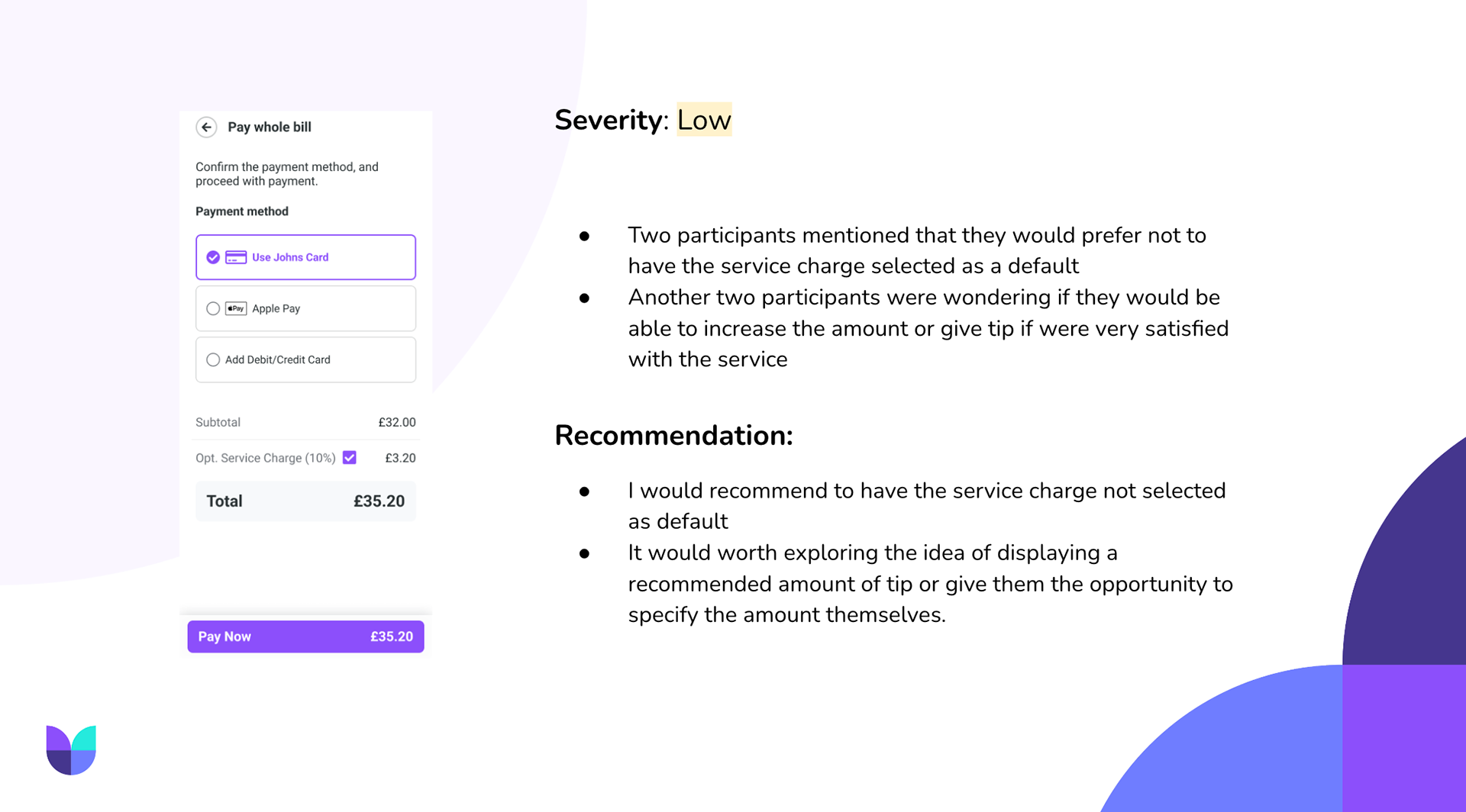The height and width of the screenshot is (812, 1466).
Task: Uncheck the Opt. Service Charge checkbox
Action: (x=350, y=458)
